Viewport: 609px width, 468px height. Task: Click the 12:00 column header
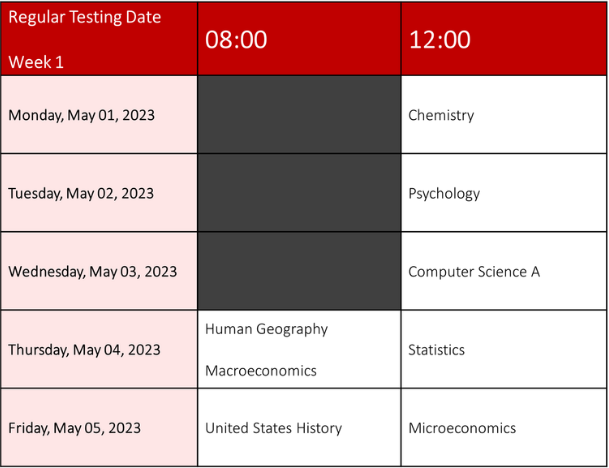[x=439, y=40]
